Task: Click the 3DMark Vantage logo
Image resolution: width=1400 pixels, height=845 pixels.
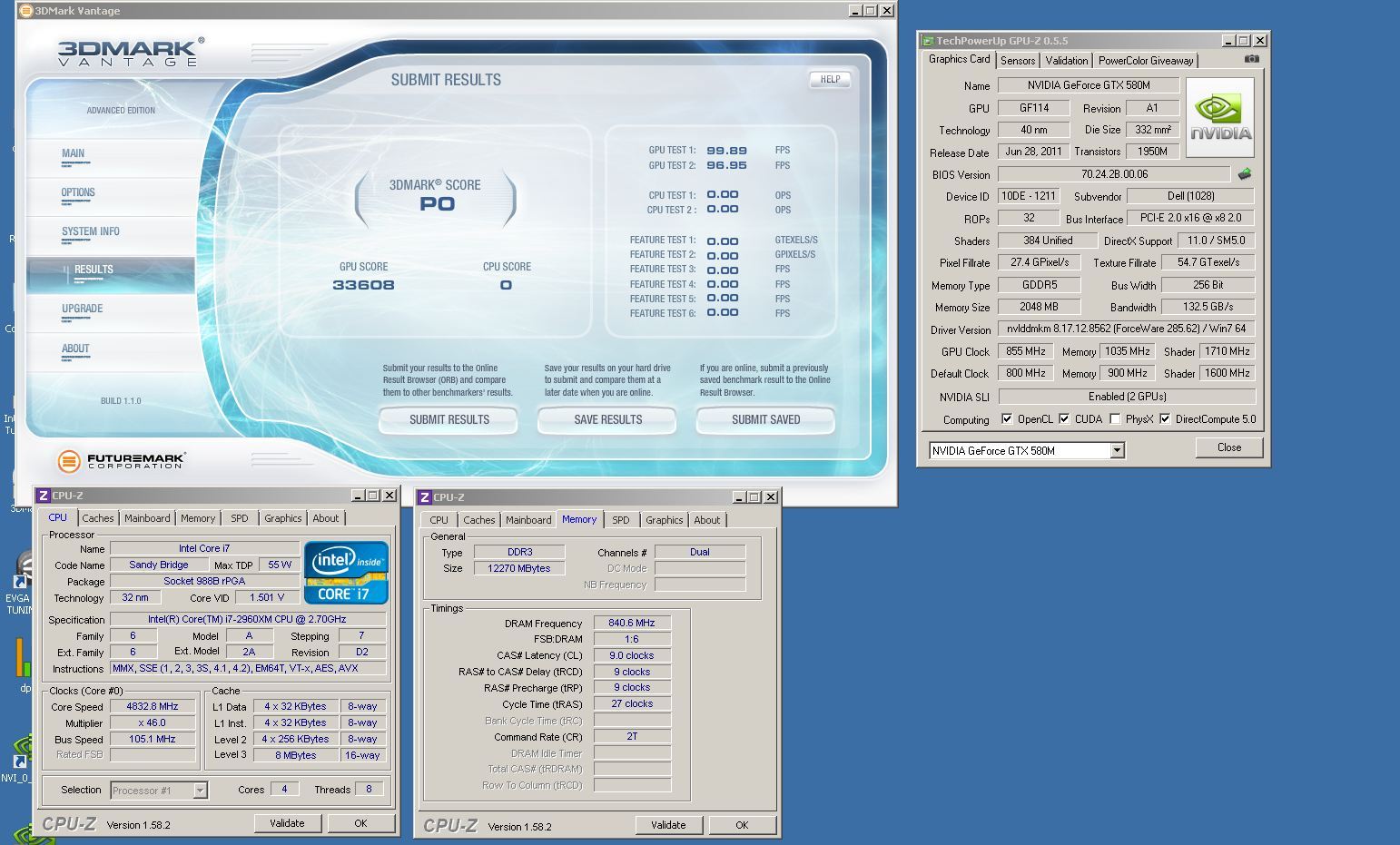Action: point(131,53)
